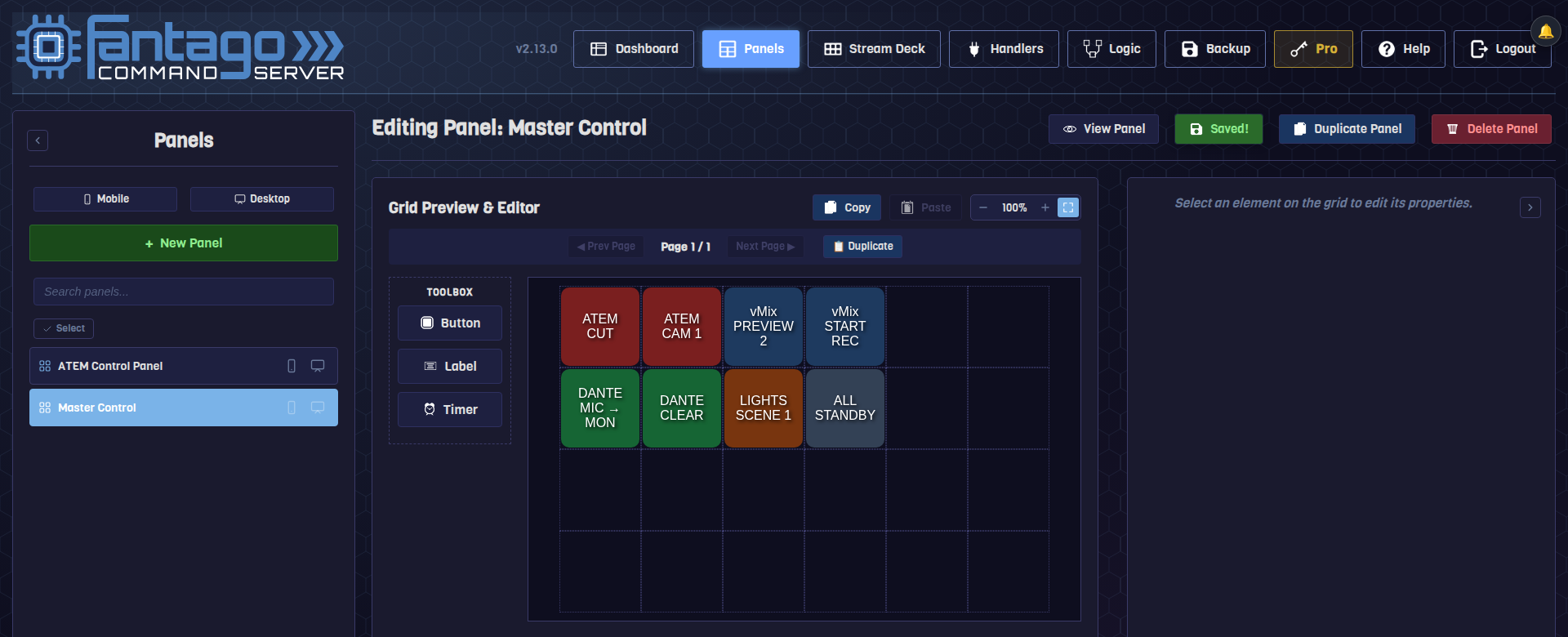Open the Stream Deck tab
Viewport: 1568px width, 637px height.
click(x=874, y=49)
